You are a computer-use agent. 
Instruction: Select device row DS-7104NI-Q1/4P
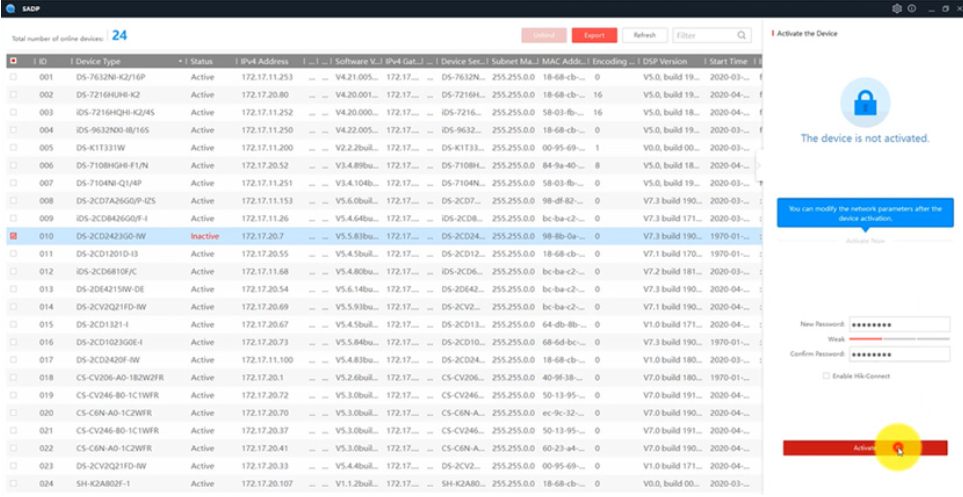[x=384, y=183]
